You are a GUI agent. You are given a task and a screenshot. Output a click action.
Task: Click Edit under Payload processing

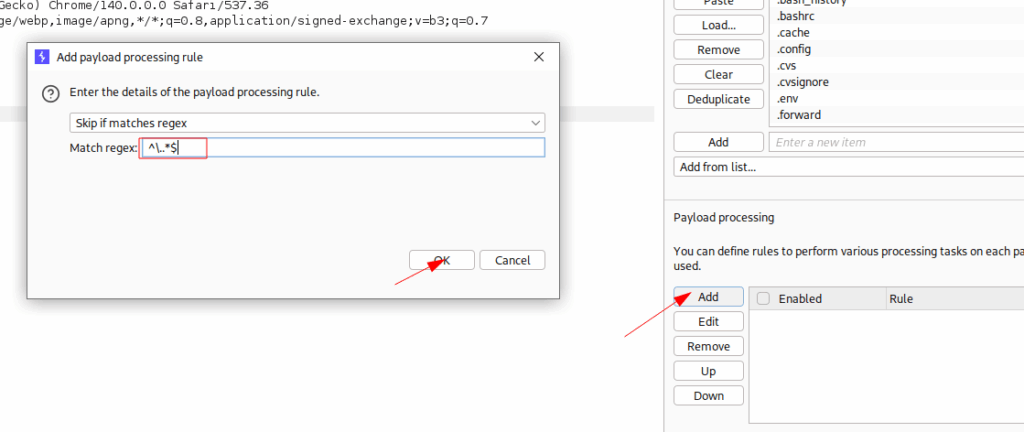click(708, 321)
